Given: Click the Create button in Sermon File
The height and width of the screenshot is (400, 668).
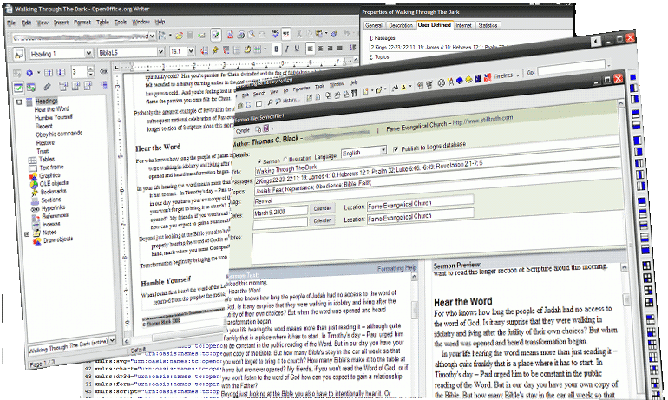Looking at the screenshot, I should (243, 130).
